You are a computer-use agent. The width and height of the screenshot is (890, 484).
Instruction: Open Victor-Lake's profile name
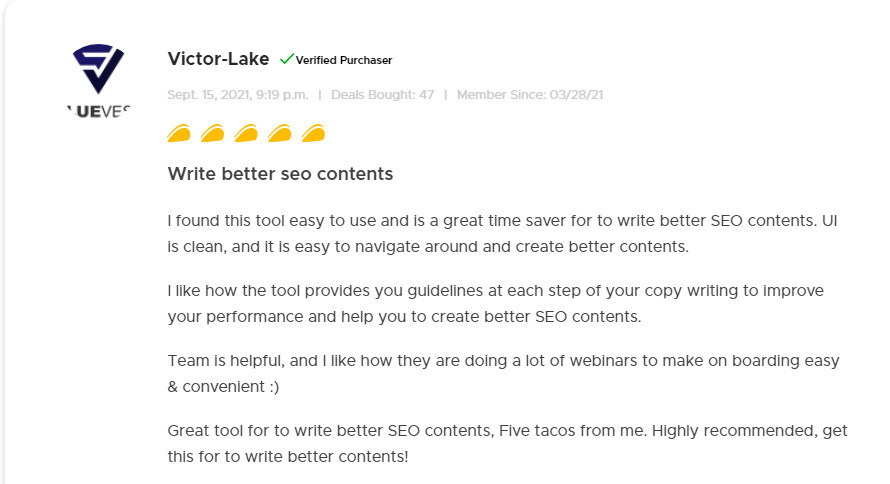[x=218, y=59]
